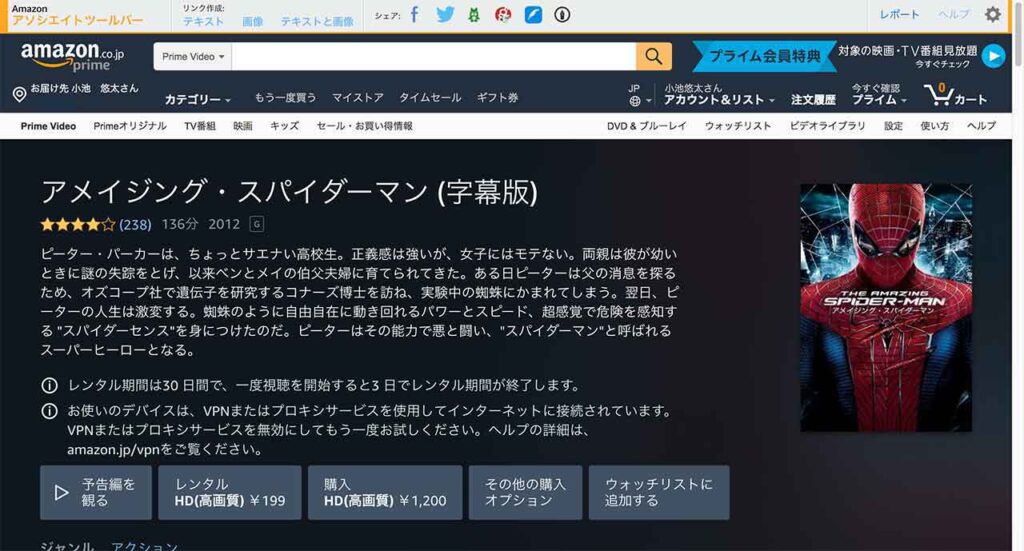Screen dimensions: 1024x551
Task: Click the delivery location pin icon
Action: click(19, 95)
